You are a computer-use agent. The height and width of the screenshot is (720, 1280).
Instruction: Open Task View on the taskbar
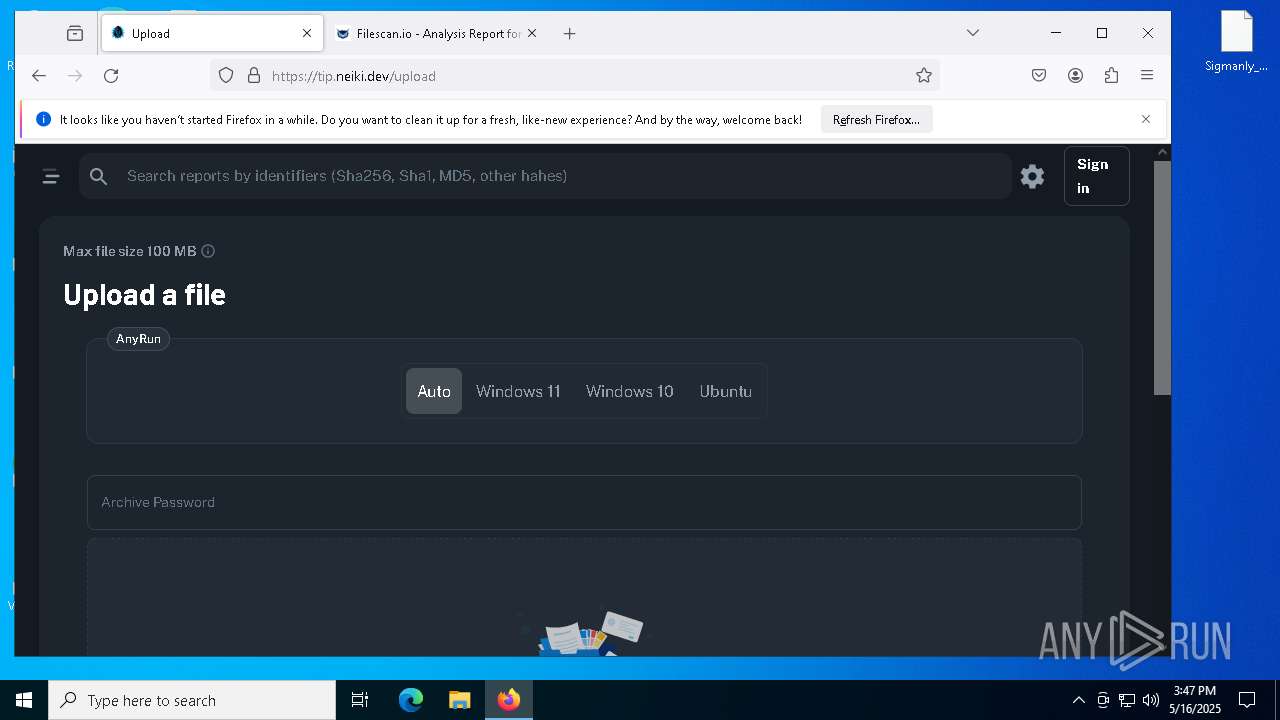coord(360,700)
